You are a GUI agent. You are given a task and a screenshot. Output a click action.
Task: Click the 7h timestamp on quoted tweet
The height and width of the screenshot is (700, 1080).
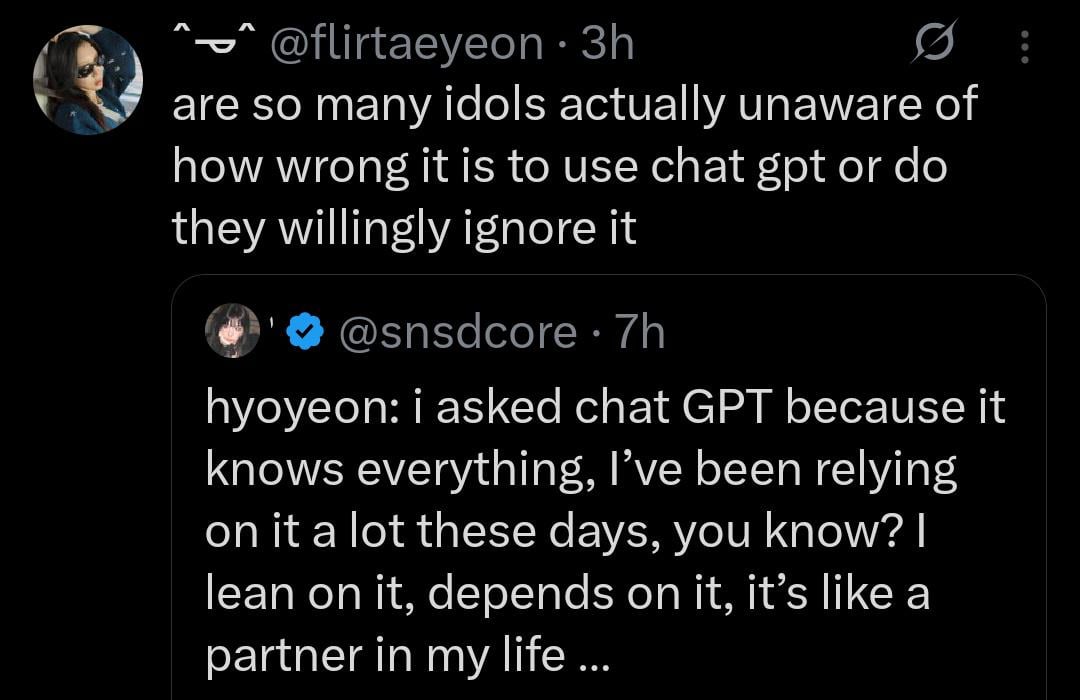640,333
